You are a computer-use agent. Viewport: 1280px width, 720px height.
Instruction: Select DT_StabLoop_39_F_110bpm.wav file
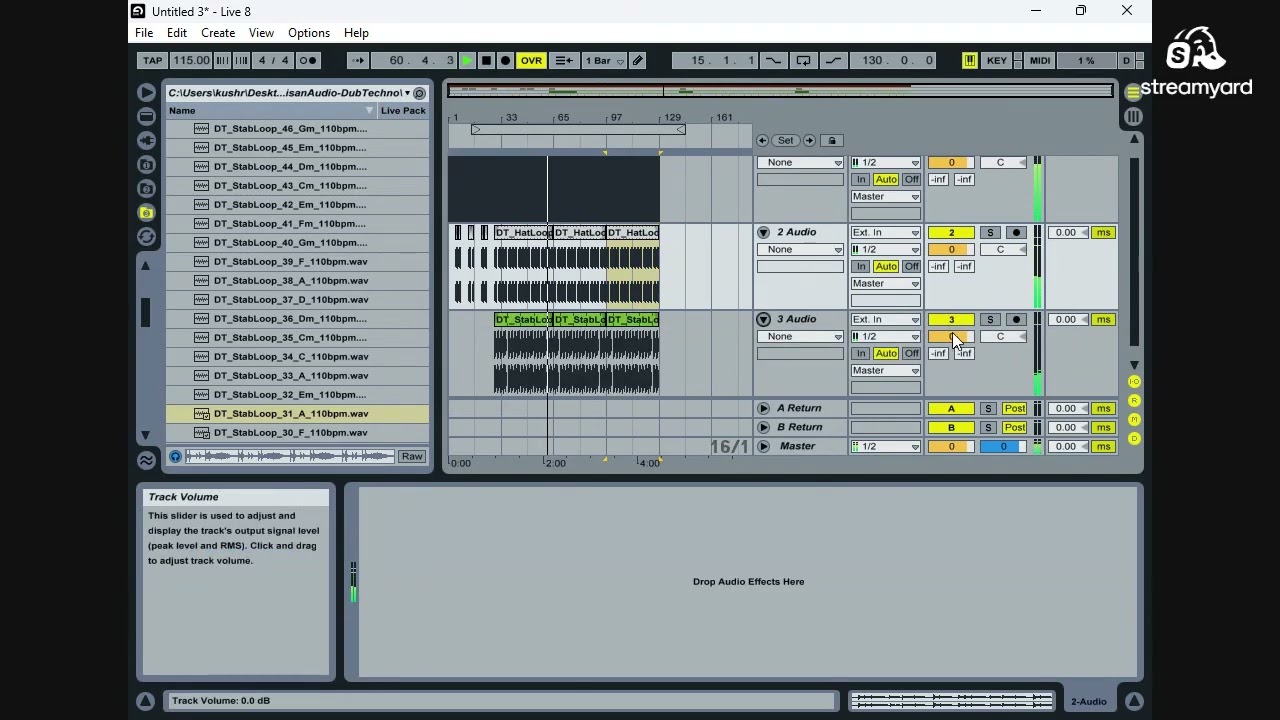[x=298, y=262]
